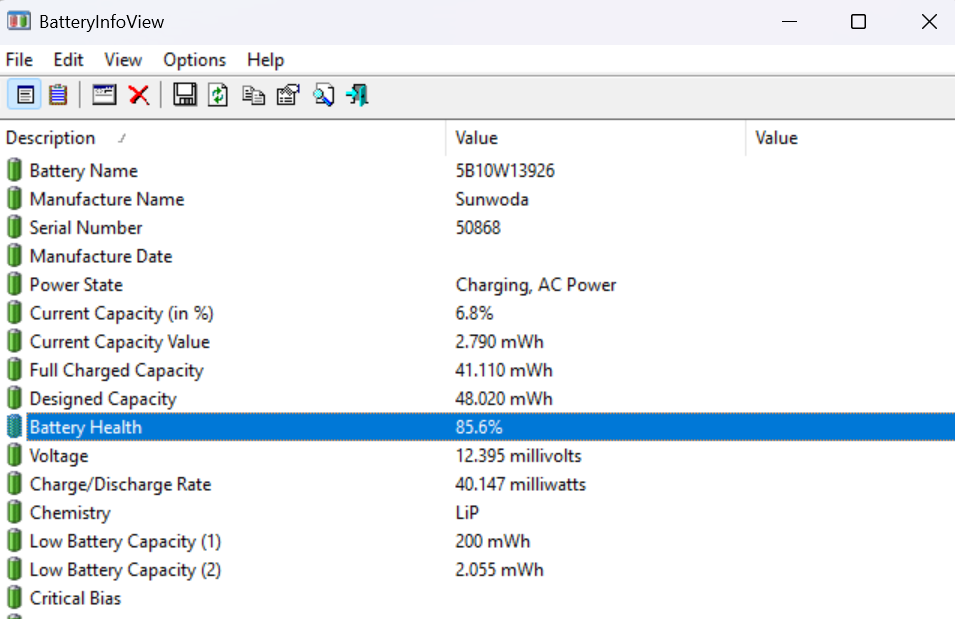The height and width of the screenshot is (619, 955).
Task: Select the Low Battery Capacity (1) label
Action: (125, 541)
